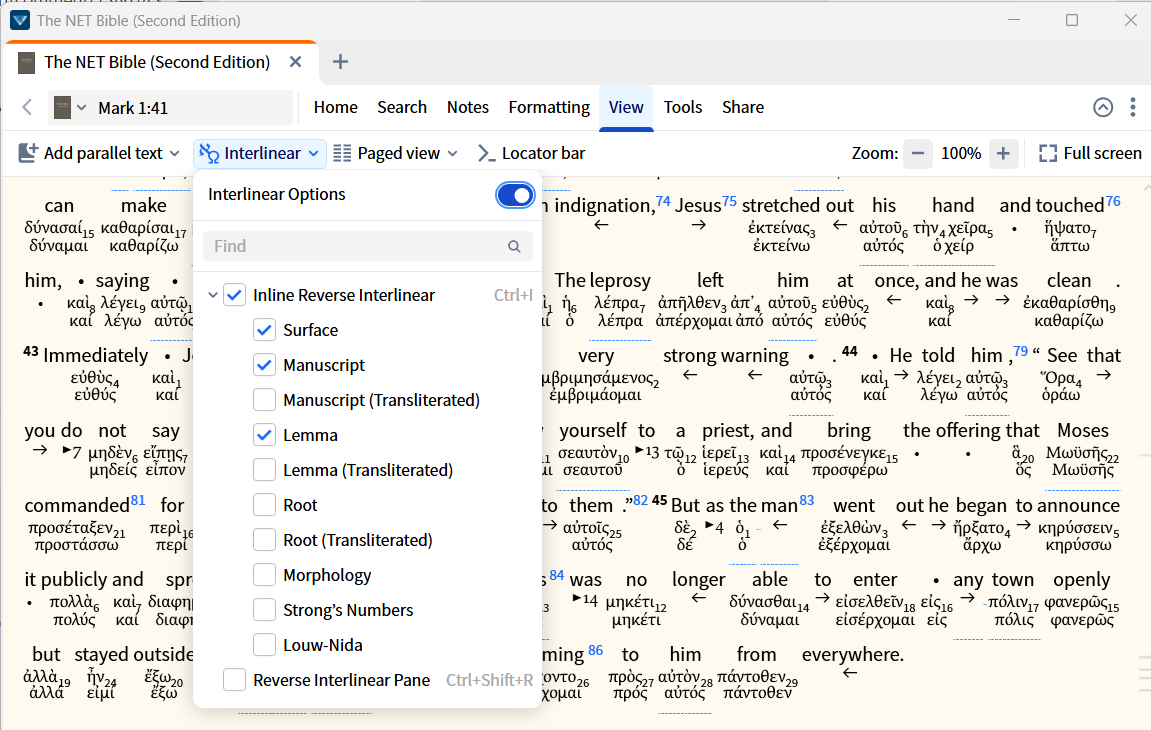Uncheck the Manuscript checkbox
1151x730 pixels.
[264, 365]
